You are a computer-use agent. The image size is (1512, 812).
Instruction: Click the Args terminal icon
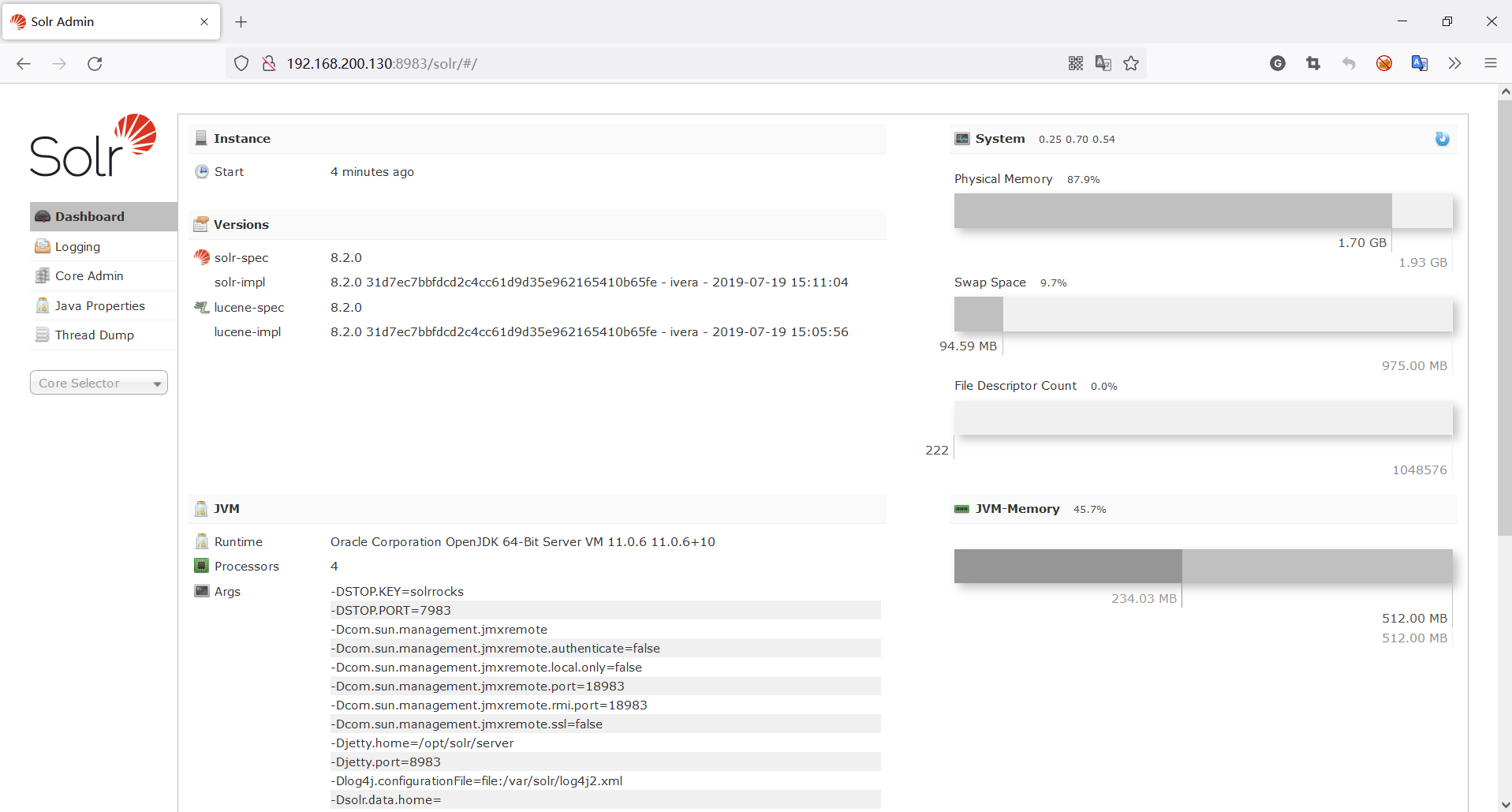point(202,591)
